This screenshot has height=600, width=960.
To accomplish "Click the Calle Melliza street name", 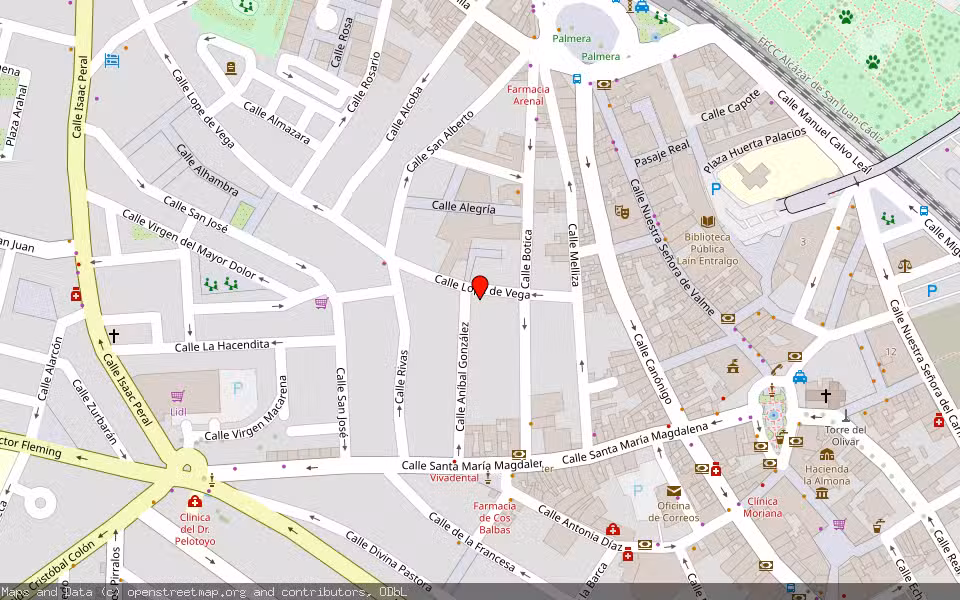I will click(574, 255).
